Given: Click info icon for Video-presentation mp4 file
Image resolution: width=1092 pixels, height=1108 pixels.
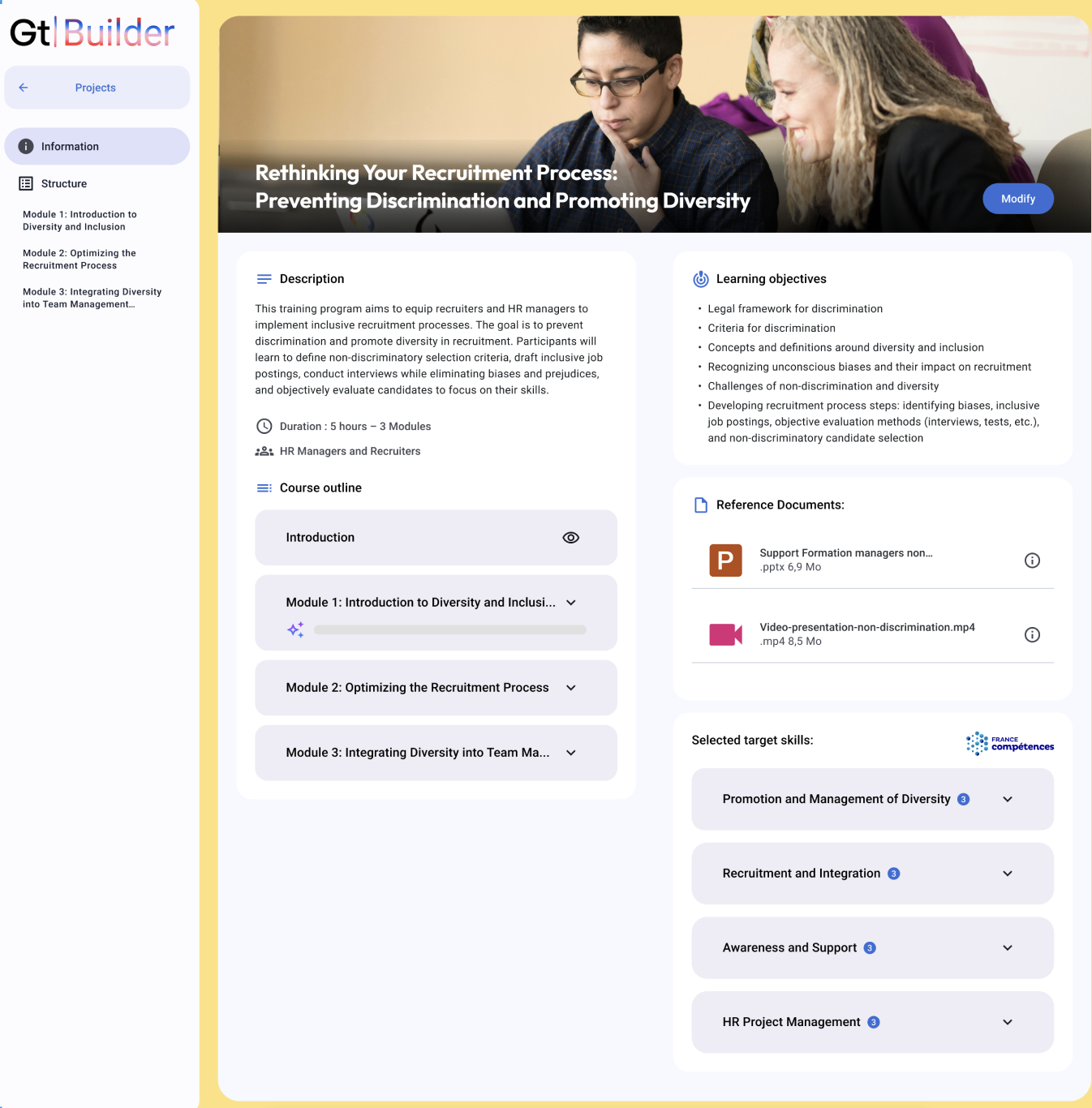Looking at the screenshot, I should (x=1032, y=635).
